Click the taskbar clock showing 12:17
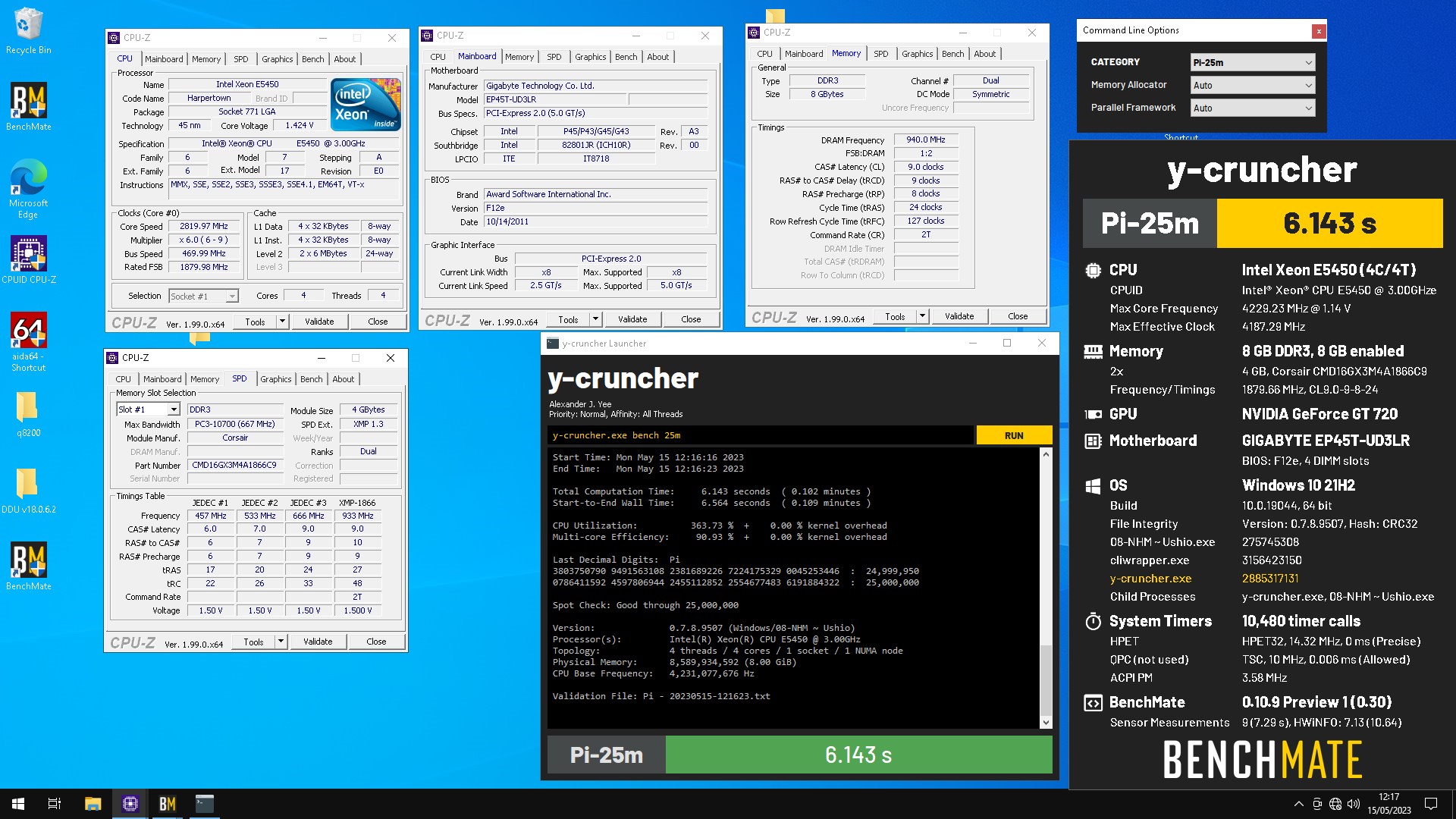1456x819 pixels. (x=1389, y=804)
